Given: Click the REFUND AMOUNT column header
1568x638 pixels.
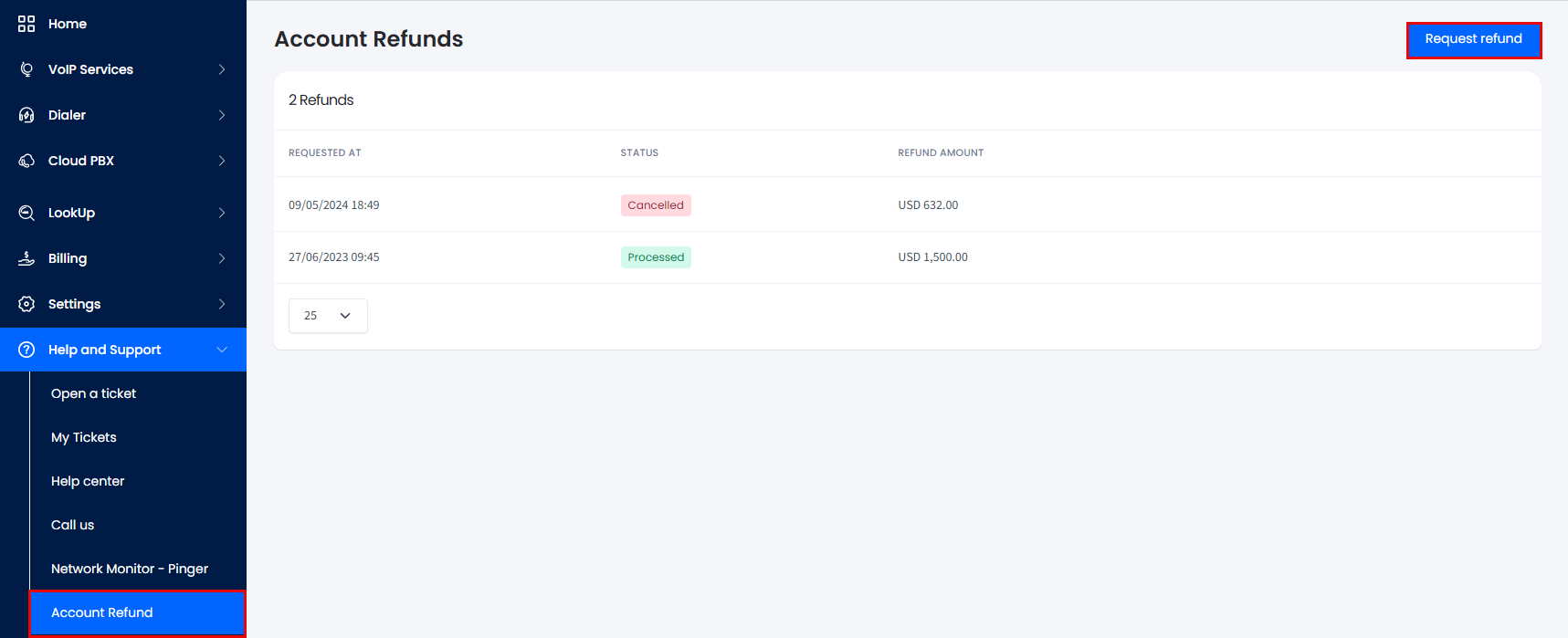Looking at the screenshot, I should [x=941, y=152].
